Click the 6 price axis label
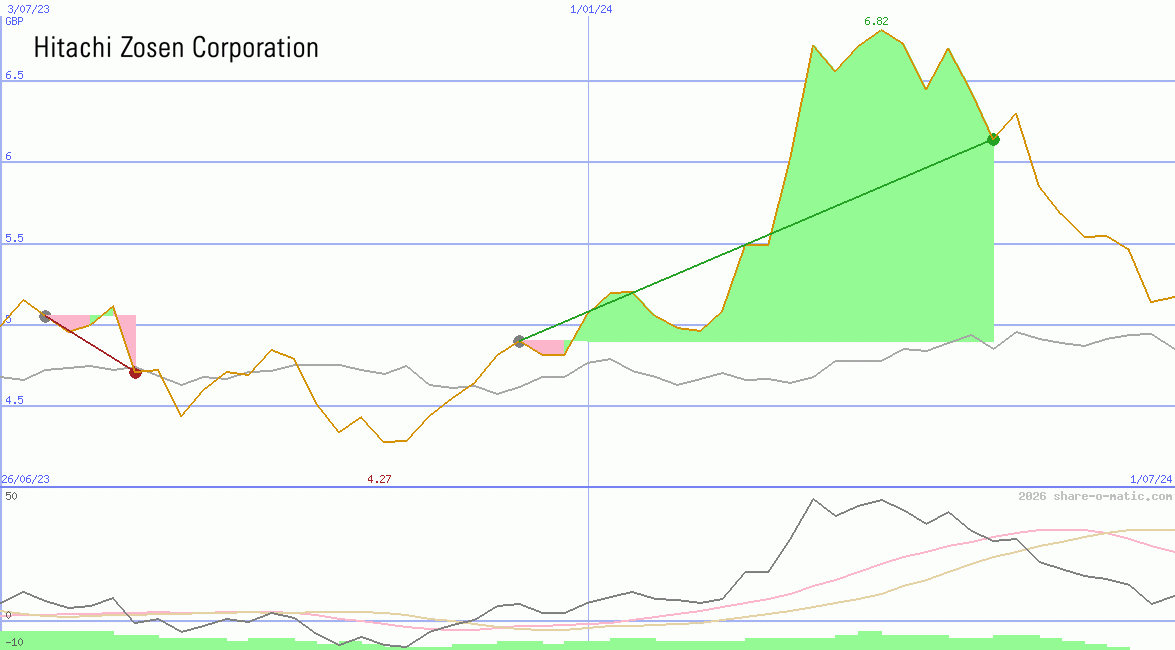The height and width of the screenshot is (650, 1175). coord(9,156)
